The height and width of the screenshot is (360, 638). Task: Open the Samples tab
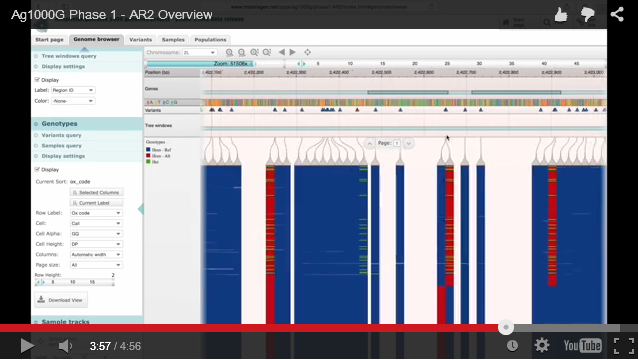(x=173, y=39)
